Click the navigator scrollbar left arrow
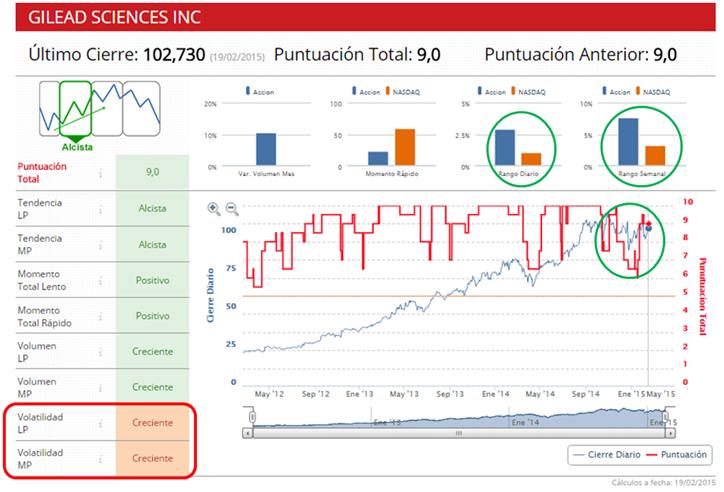This screenshot has width=724, height=492. tap(247, 433)
